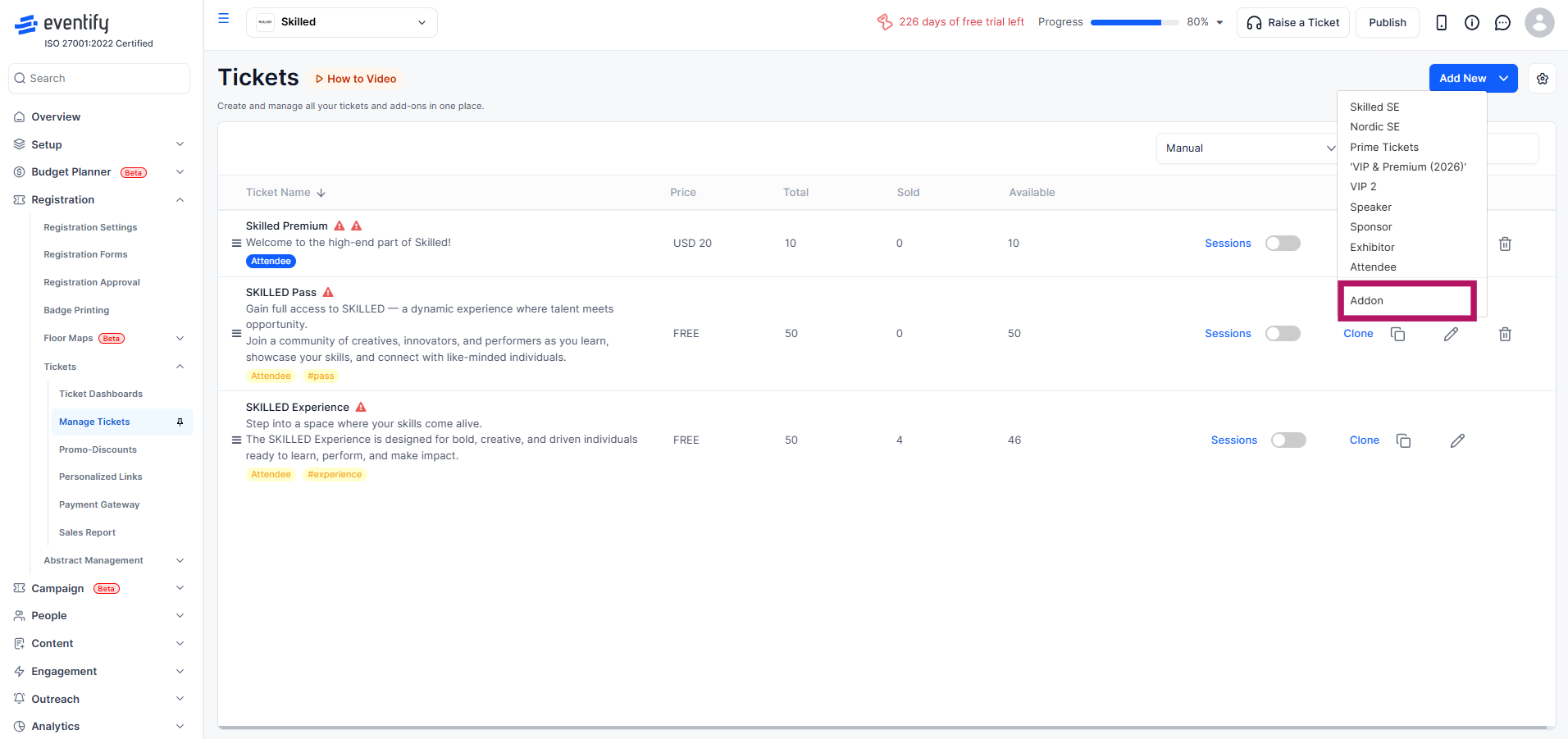
Task: Click second warning icon beside Skilled Premium
Action: click(356, 226)
